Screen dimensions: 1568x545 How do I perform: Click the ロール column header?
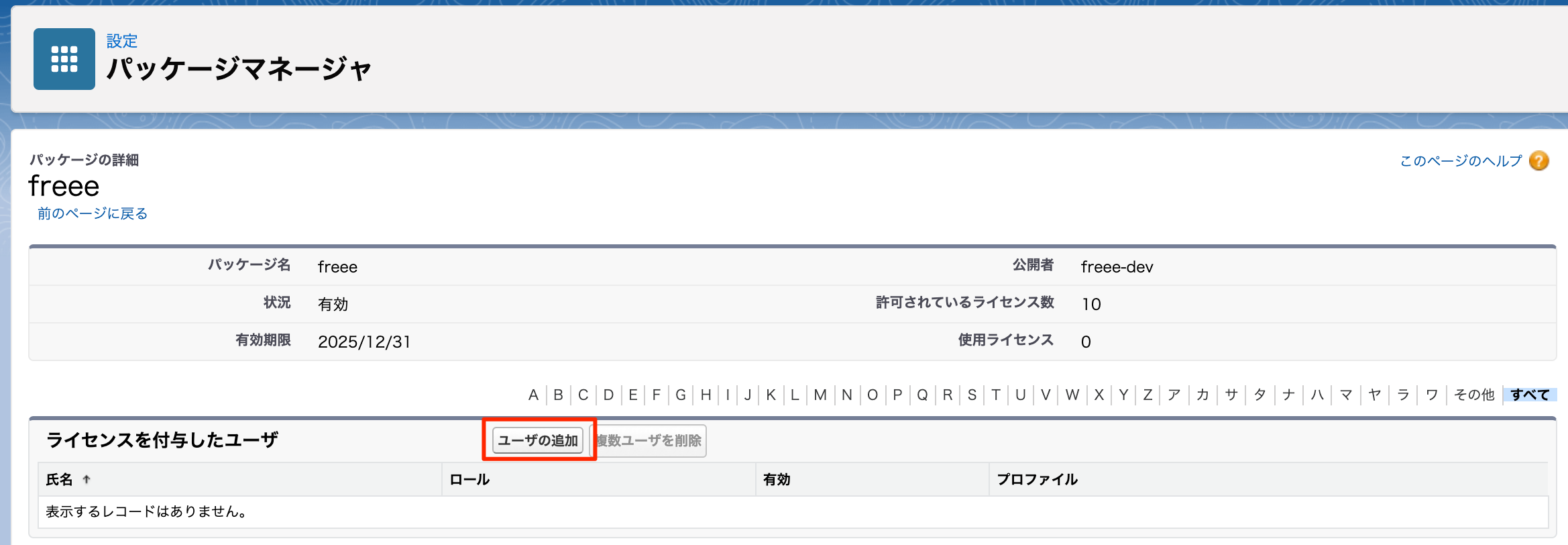(469, 479)
